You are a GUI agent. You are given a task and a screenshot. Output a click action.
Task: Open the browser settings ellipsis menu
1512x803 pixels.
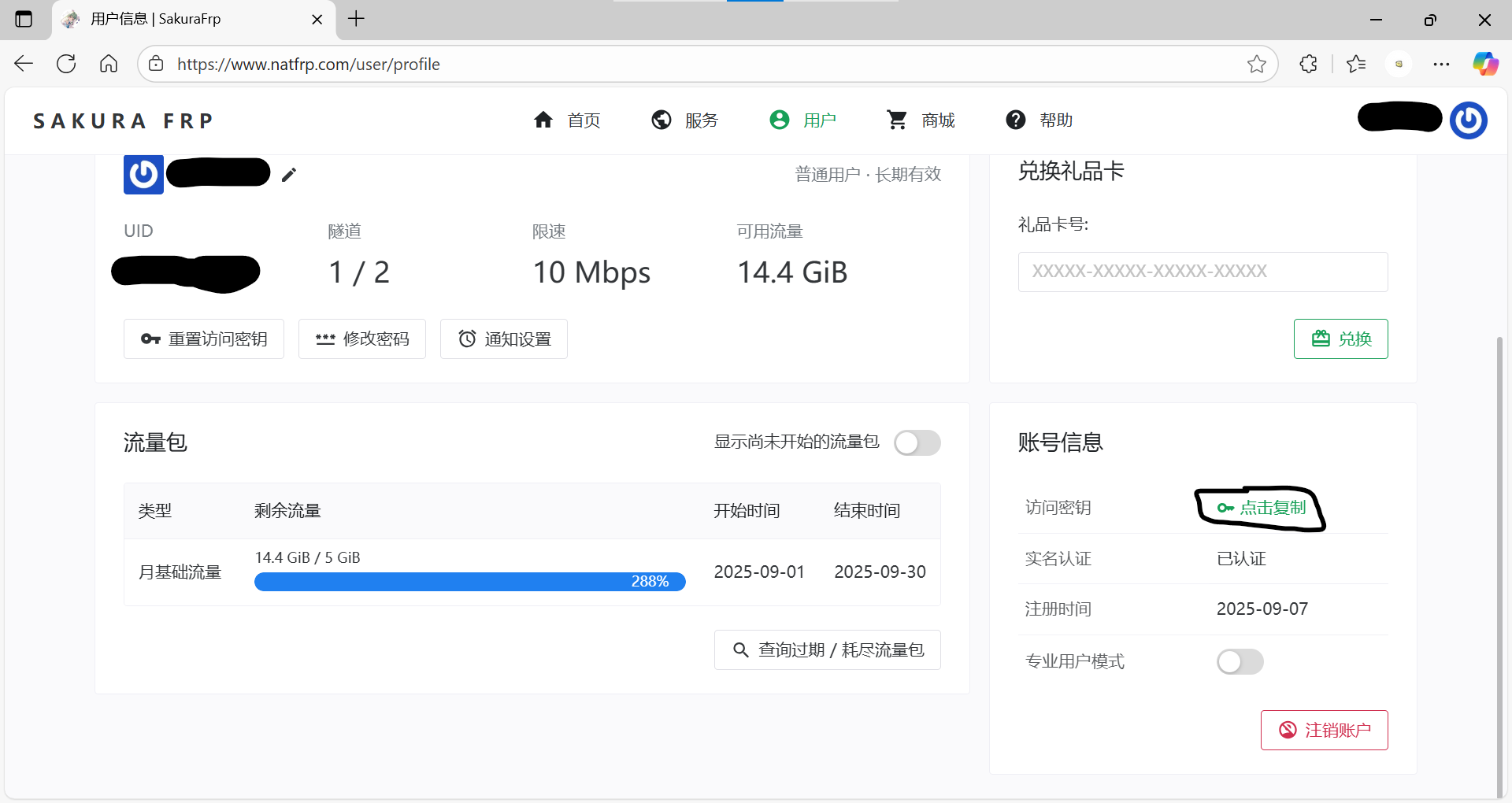[1441, 64]
